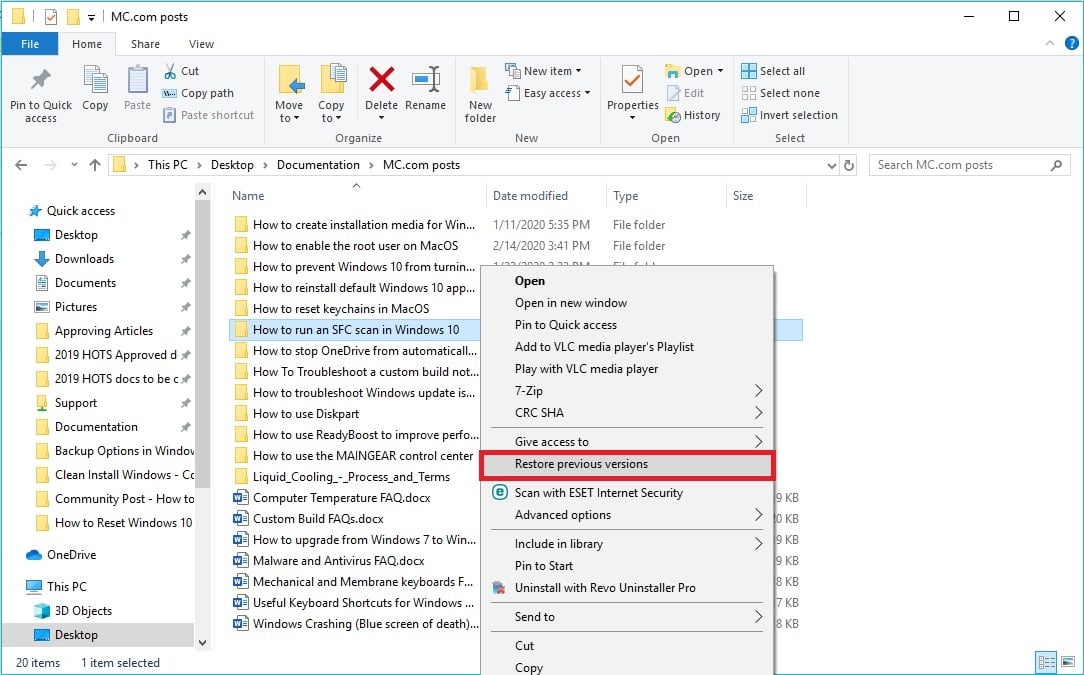Click Desktop in the address breadcrumb
The width and height of the screenshot is (1084, 675).
point(232,165)
